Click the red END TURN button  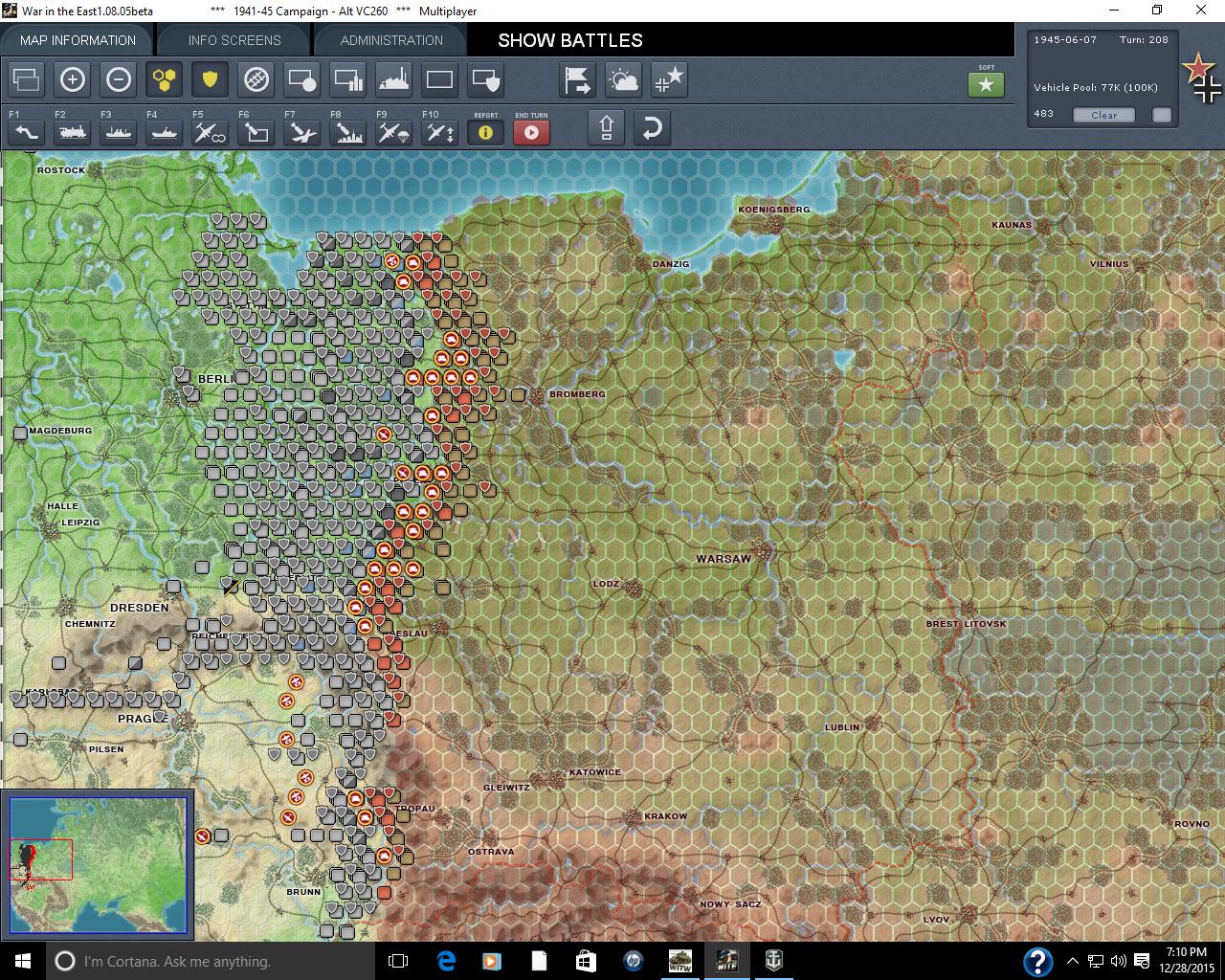532,132
